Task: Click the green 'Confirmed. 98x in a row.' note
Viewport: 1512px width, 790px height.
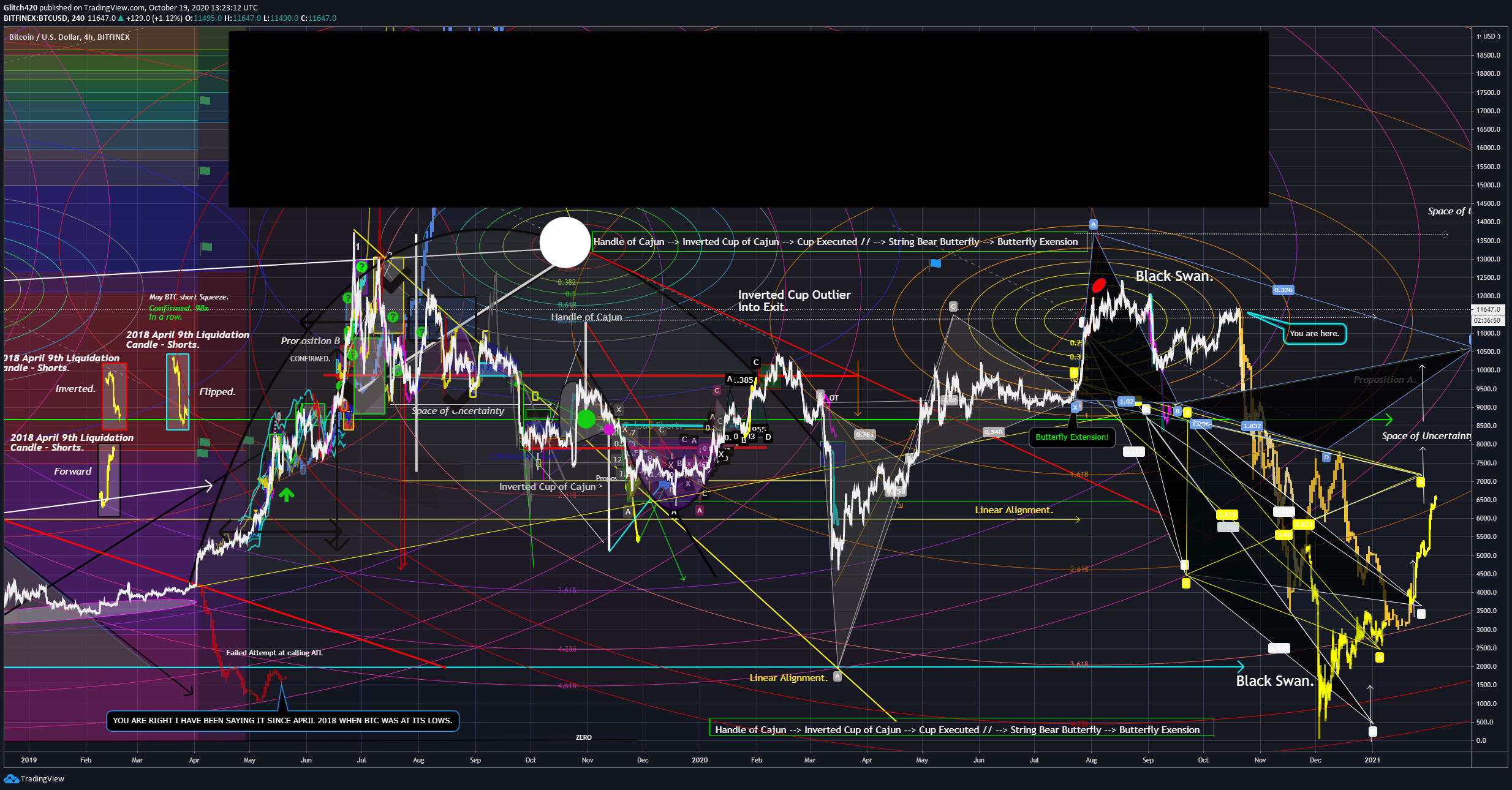Action: point(179,312)
